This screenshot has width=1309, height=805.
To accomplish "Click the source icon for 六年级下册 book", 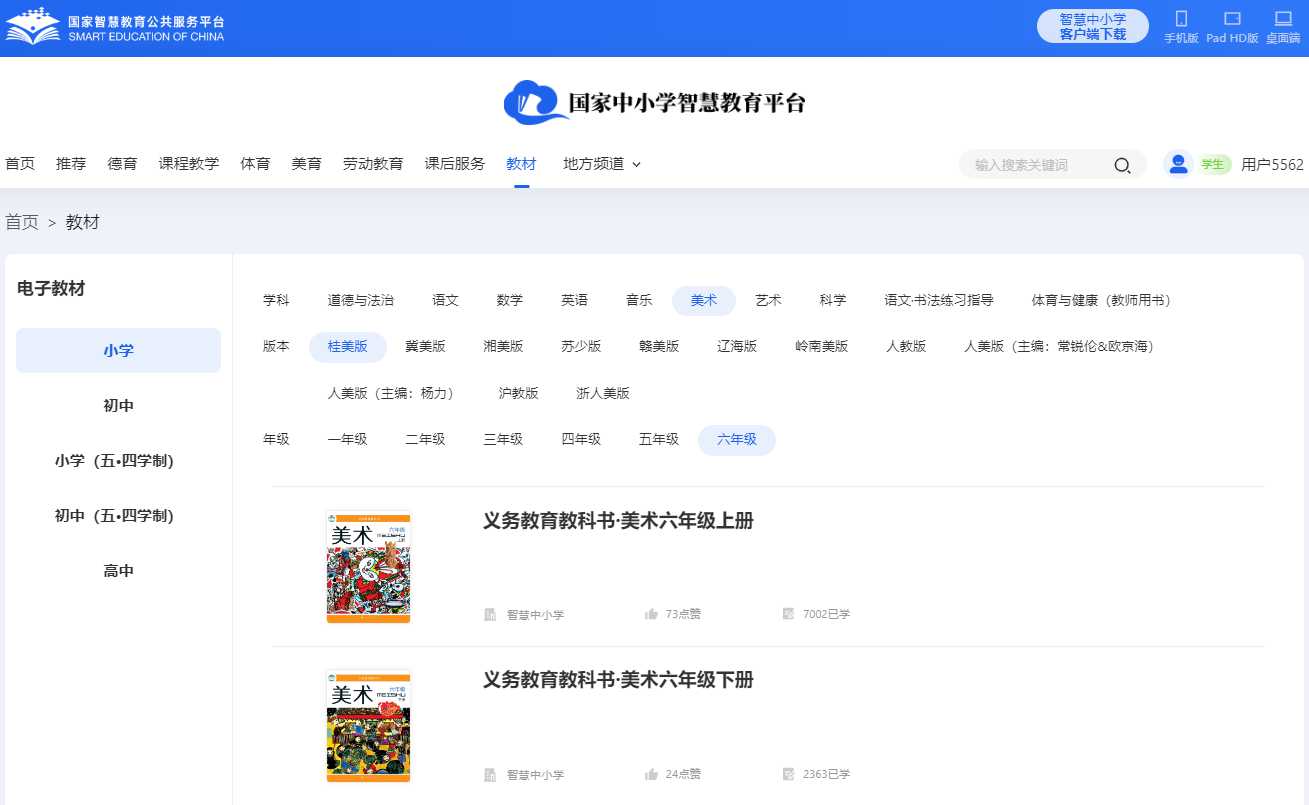I will pos(490,774).
